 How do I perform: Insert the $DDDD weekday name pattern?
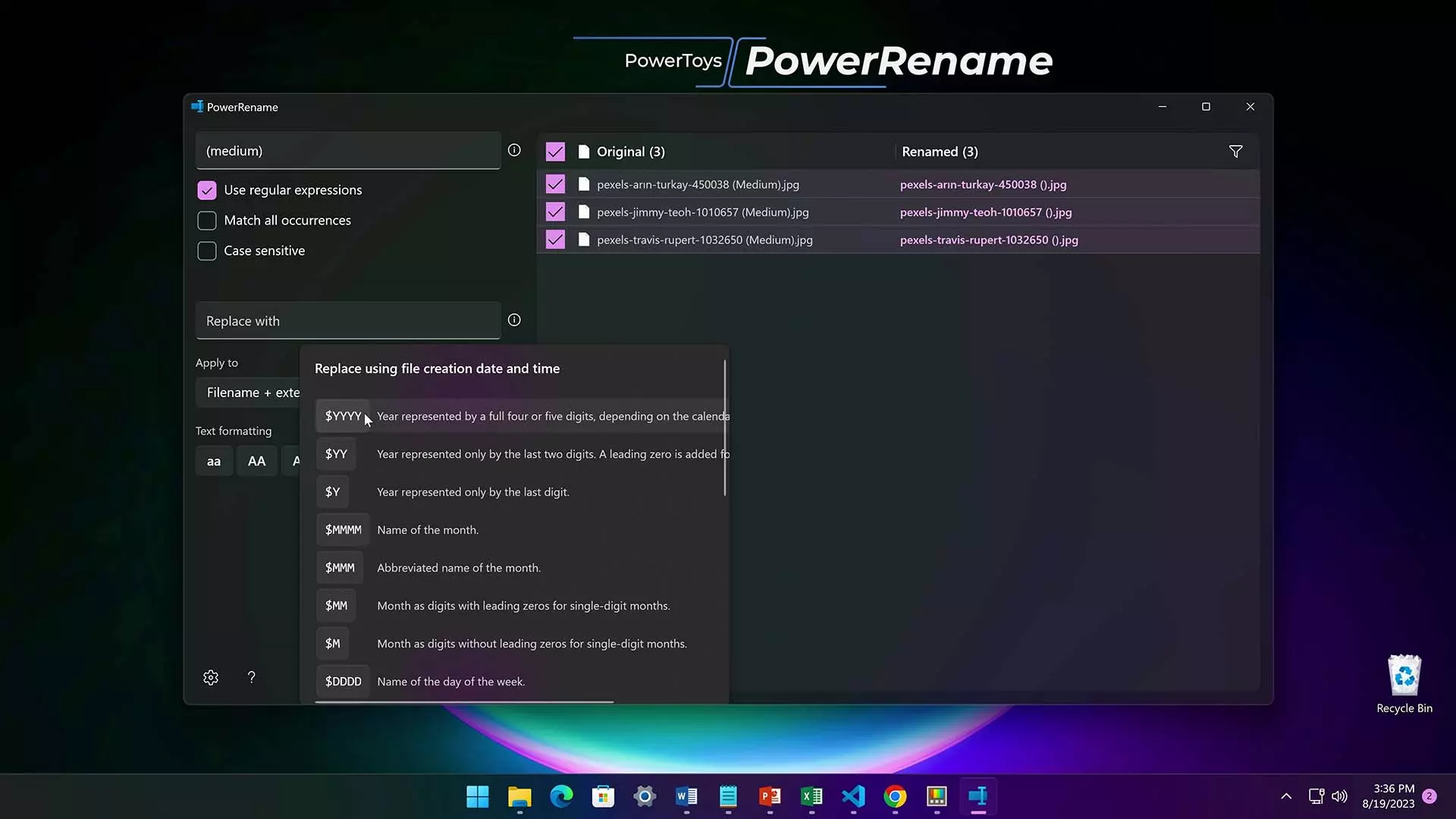pos(343,681)
